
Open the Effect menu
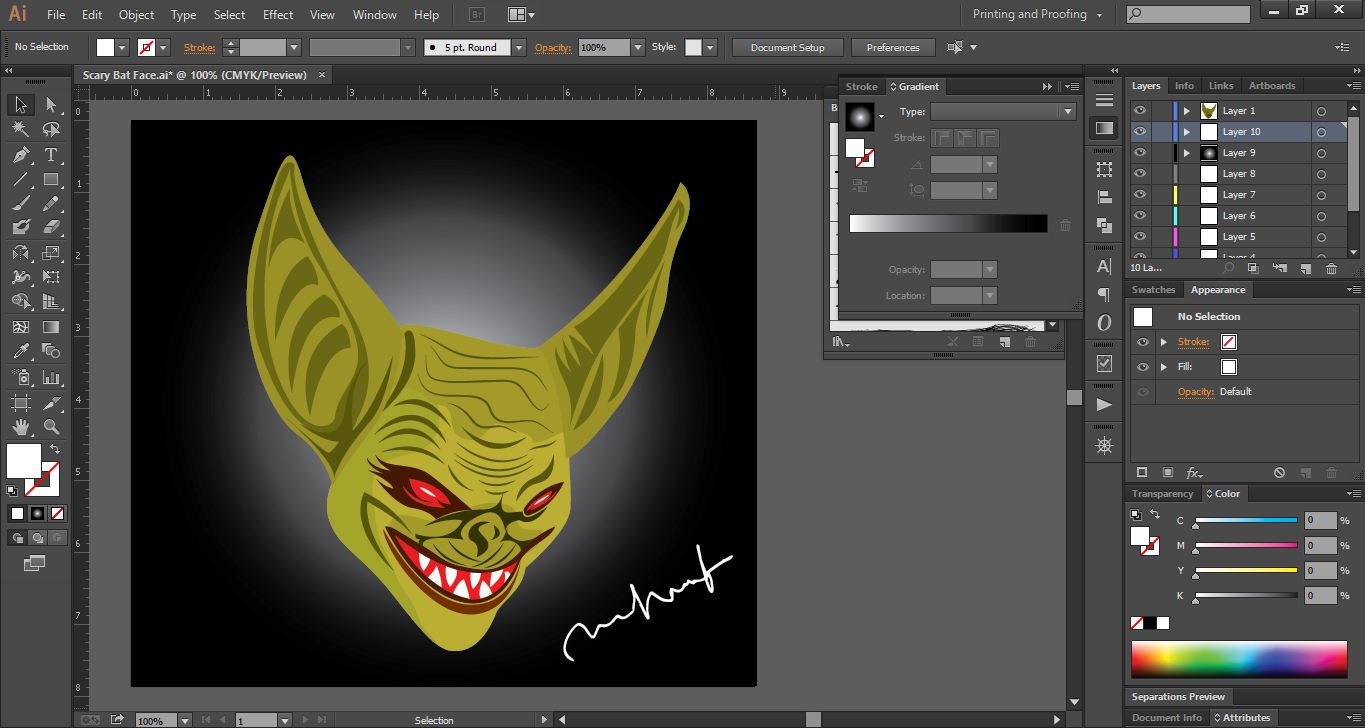click(x=278, y=15)
